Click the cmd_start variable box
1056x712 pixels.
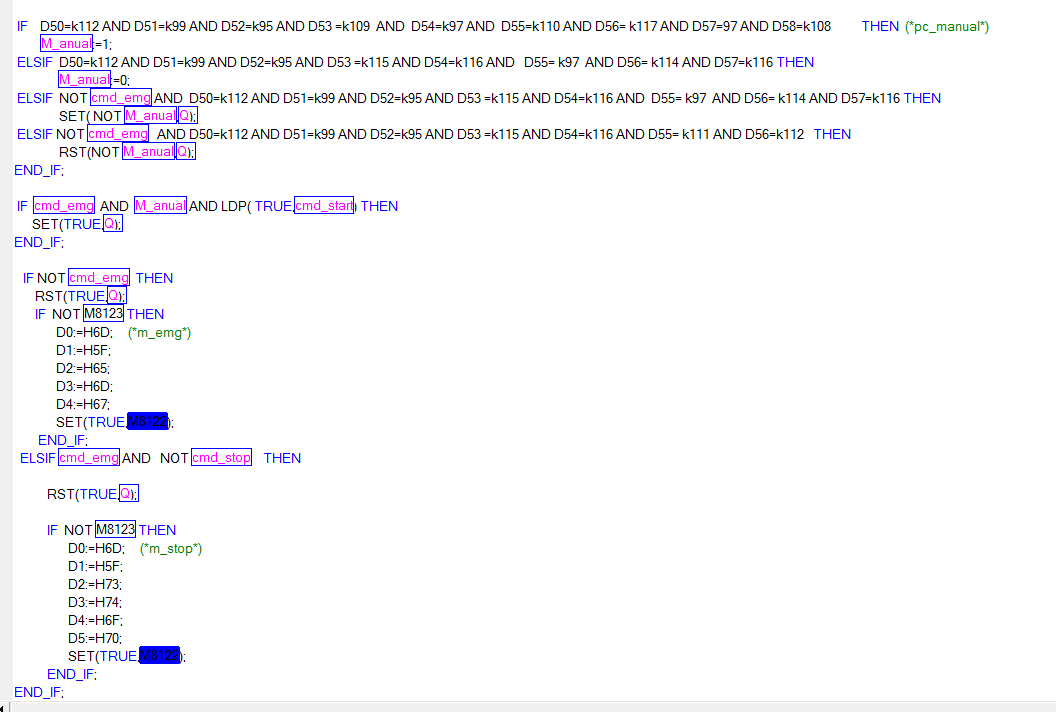coord(324,206)
